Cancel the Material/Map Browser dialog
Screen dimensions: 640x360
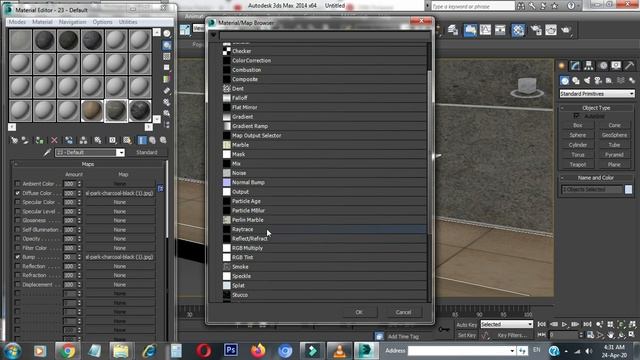pyautogui.click(x=403, y=312)
